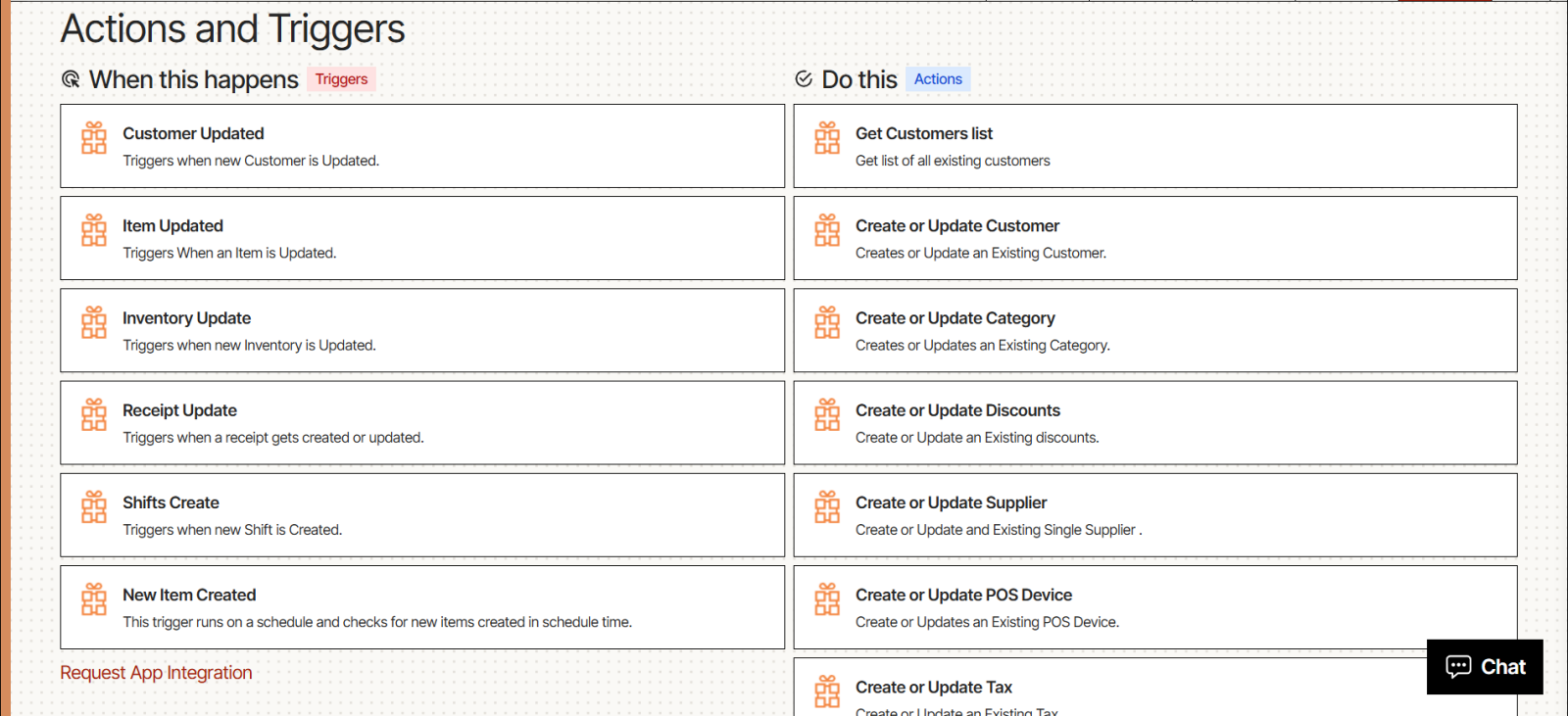Click the Get Customers list action icon
The height and width of the screenshot is (716, 1568).
coord(827,138)
